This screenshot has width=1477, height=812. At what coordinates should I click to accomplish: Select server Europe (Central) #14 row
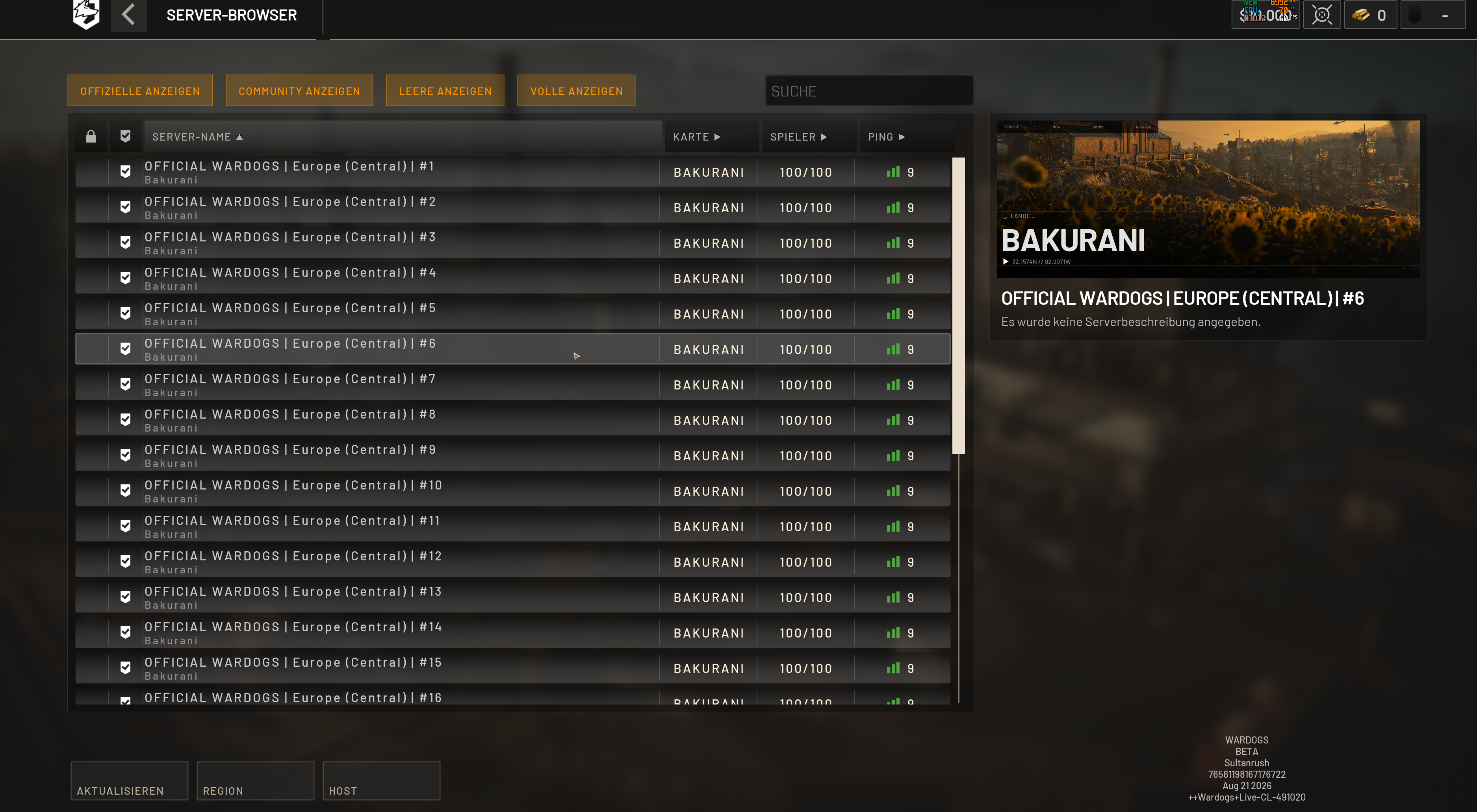coord(512,632)
